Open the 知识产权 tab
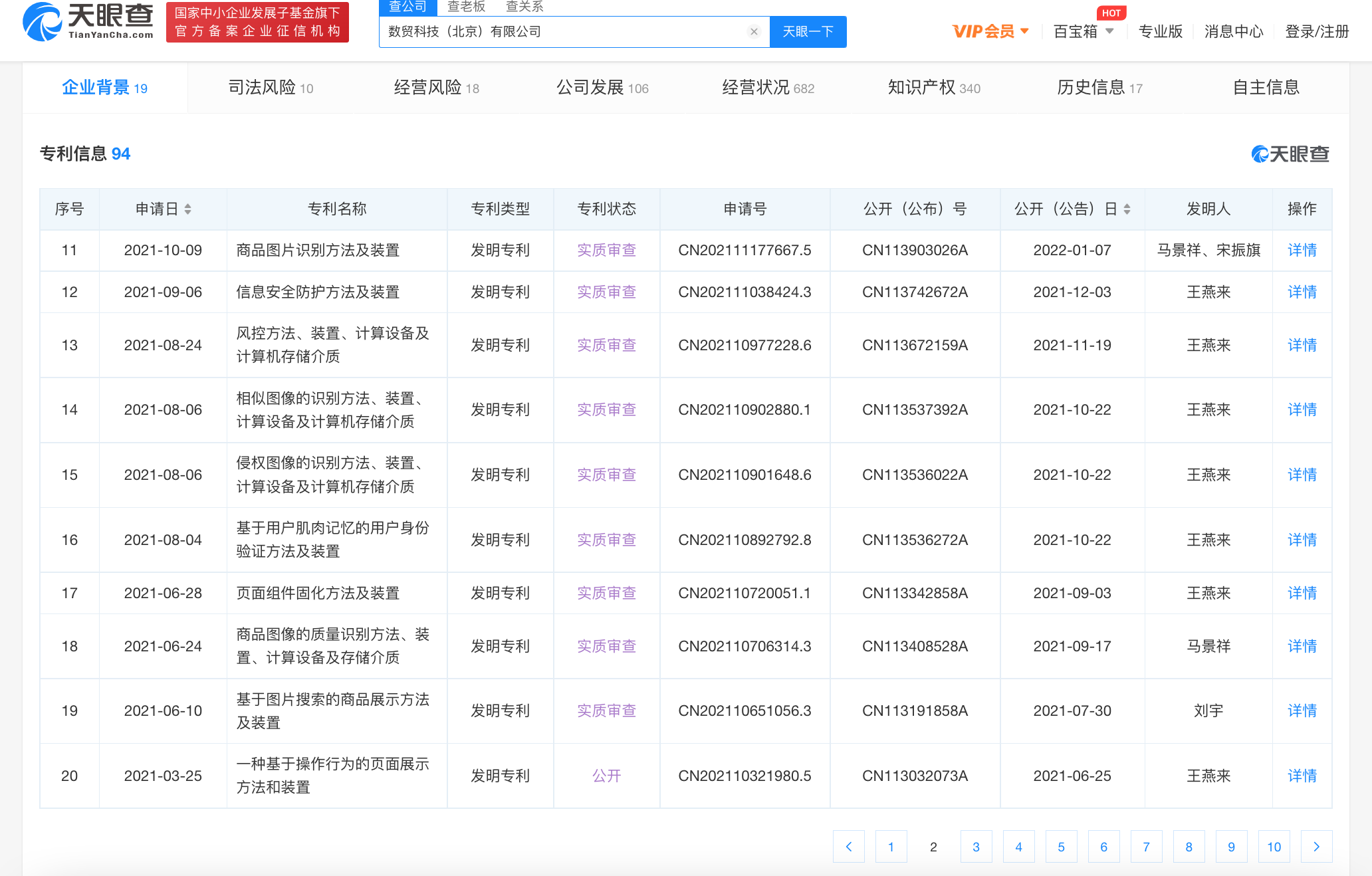Image resolution: width=1372 pixels, height=876 pixels. (934, 88)
